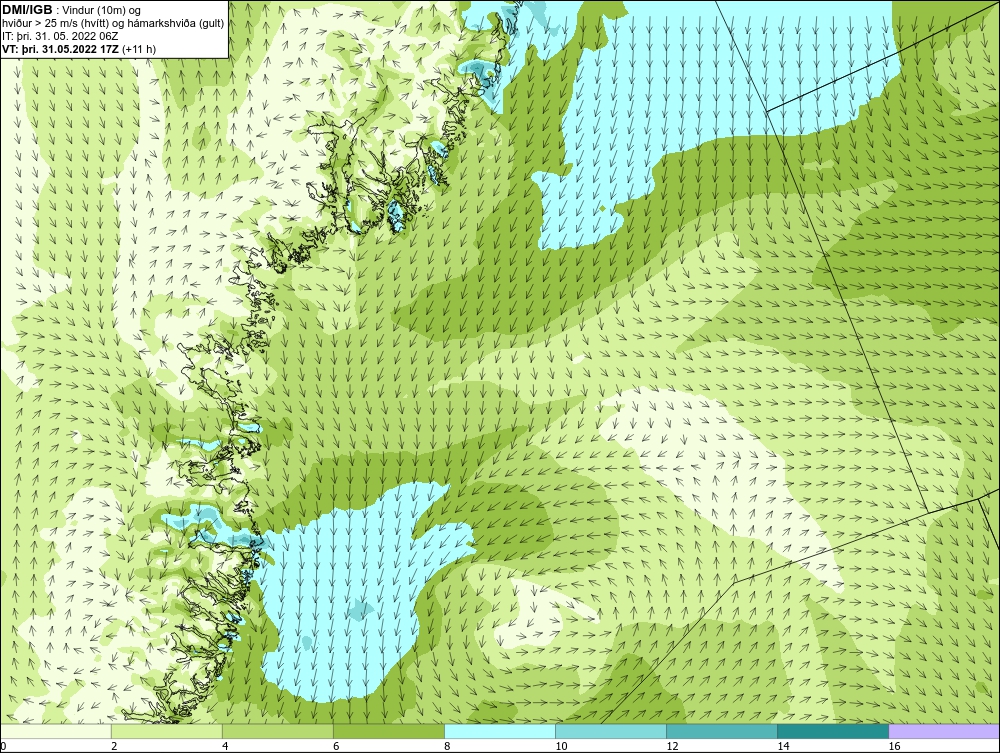Click the 'hviður > 25 m/s (hvítt)' text line

(x=113, y=23)
